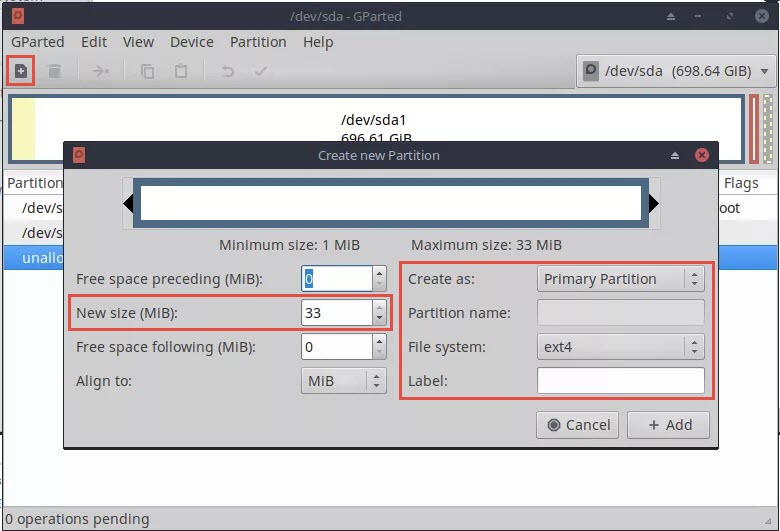Click the Add button
The width and height of the screenshot is (780, 531).
tap(669, 425)
